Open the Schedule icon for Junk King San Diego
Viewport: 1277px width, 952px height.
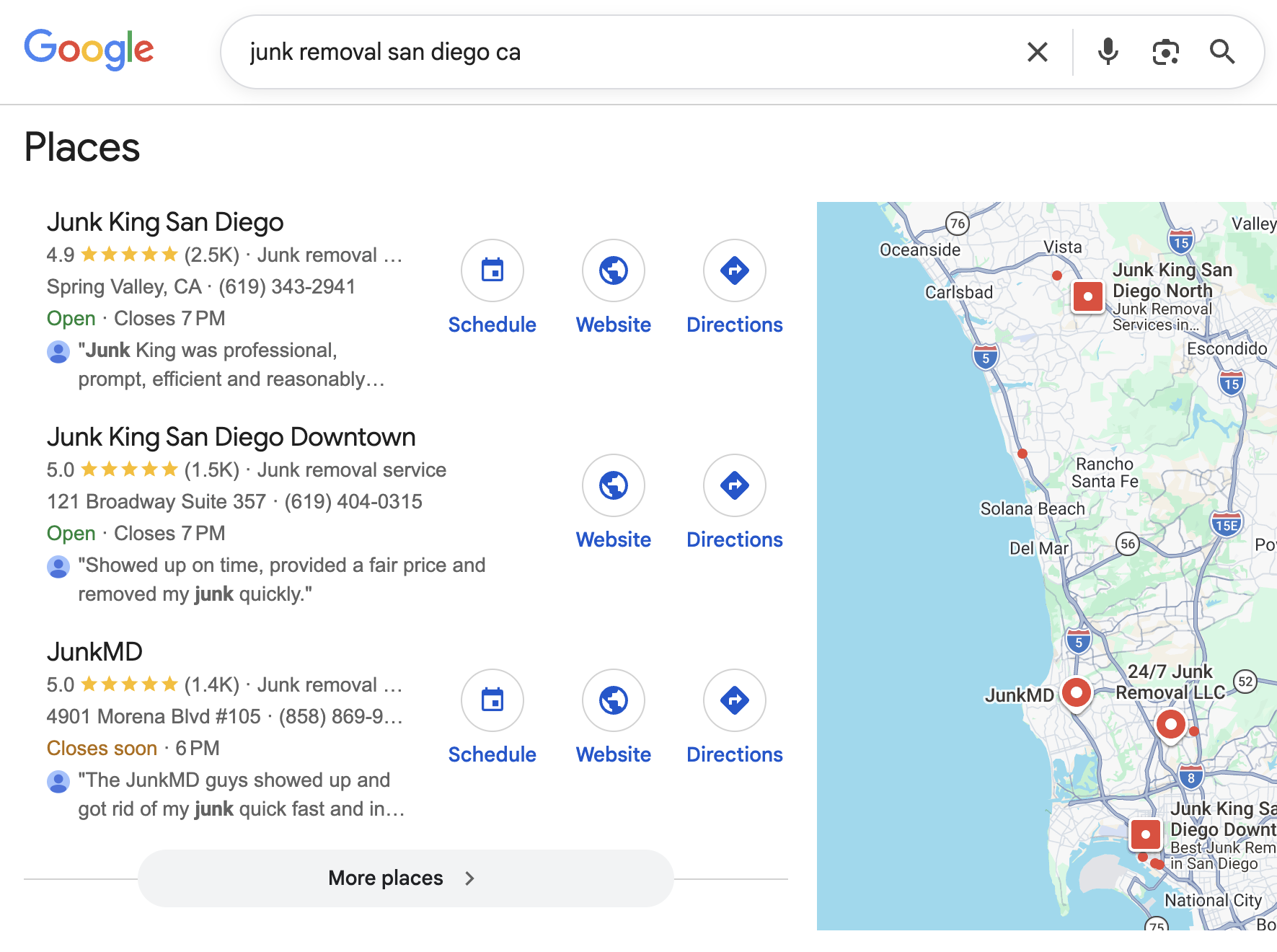492,270
